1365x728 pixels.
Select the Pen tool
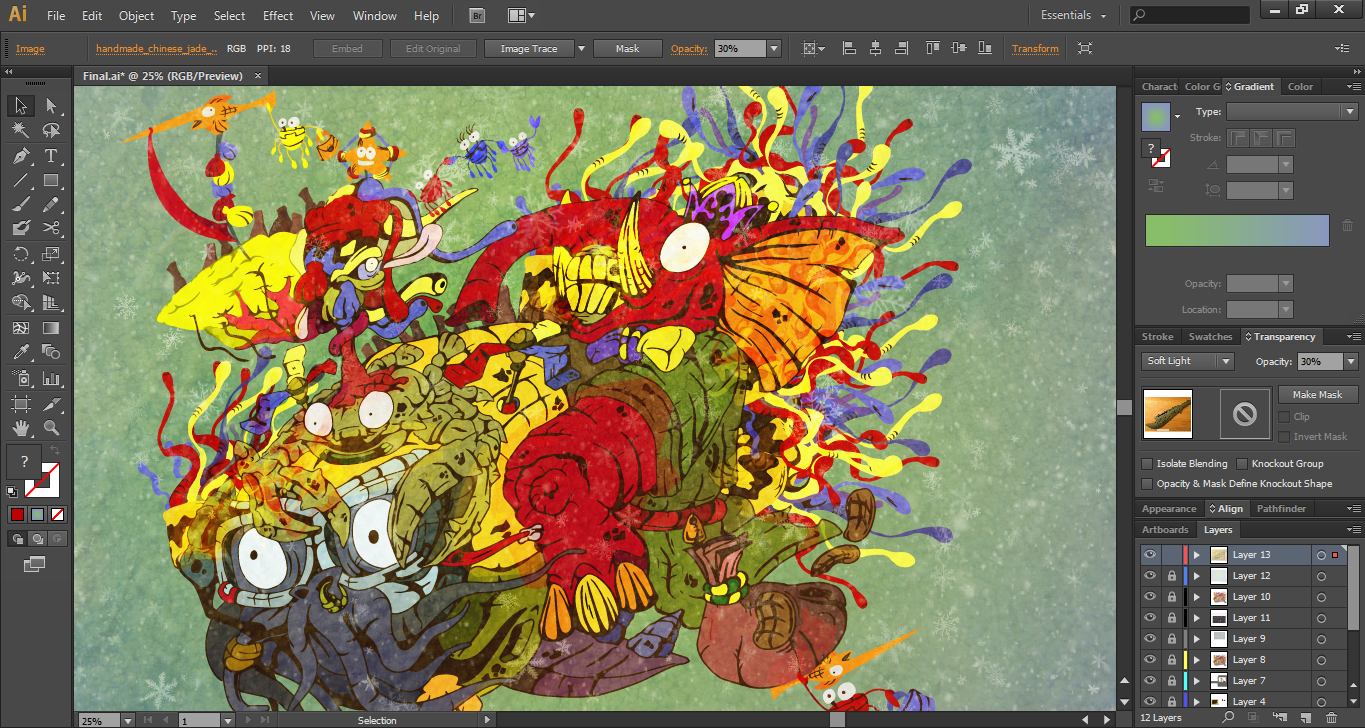click(x=20, y=156)
